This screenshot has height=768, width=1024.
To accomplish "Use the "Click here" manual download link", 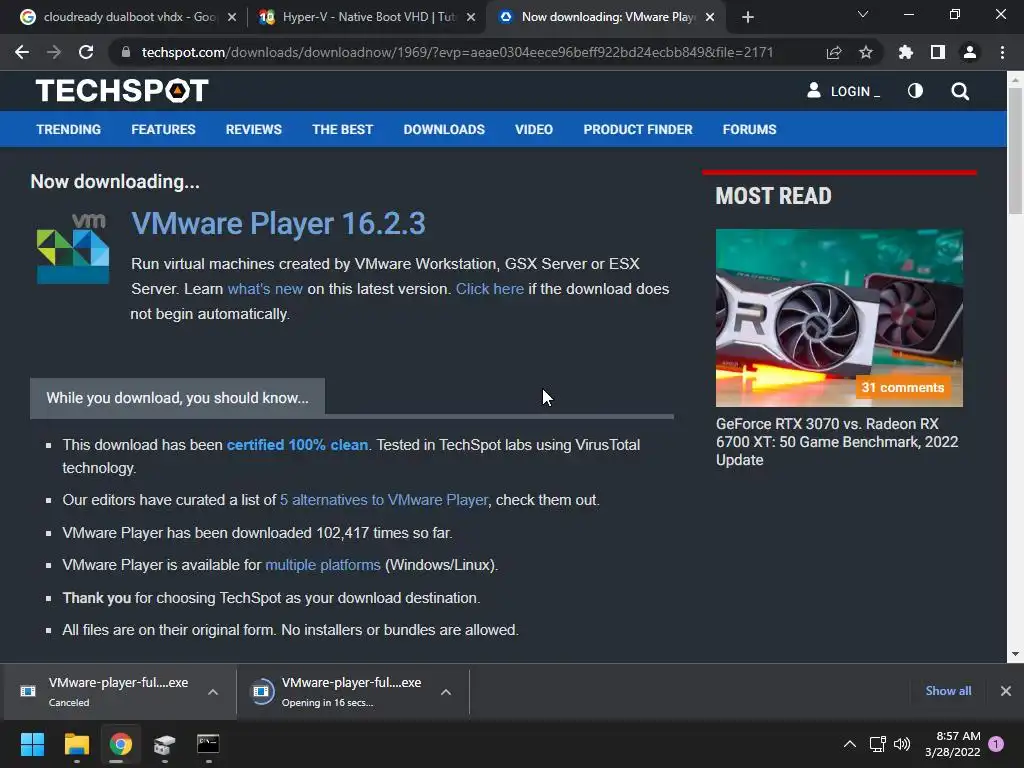I will (489, 289).
